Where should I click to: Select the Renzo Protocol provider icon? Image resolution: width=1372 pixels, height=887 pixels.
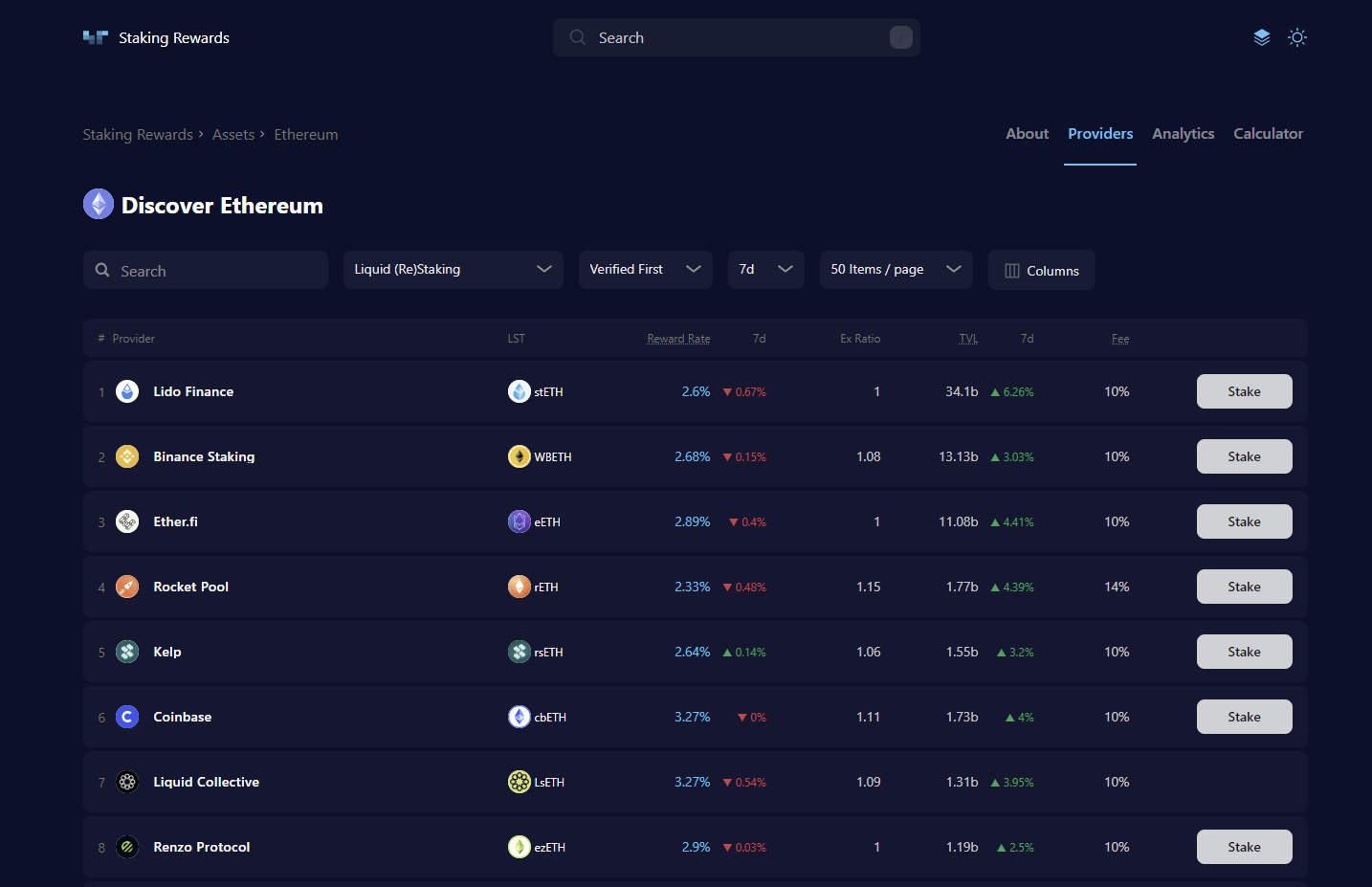127,847
